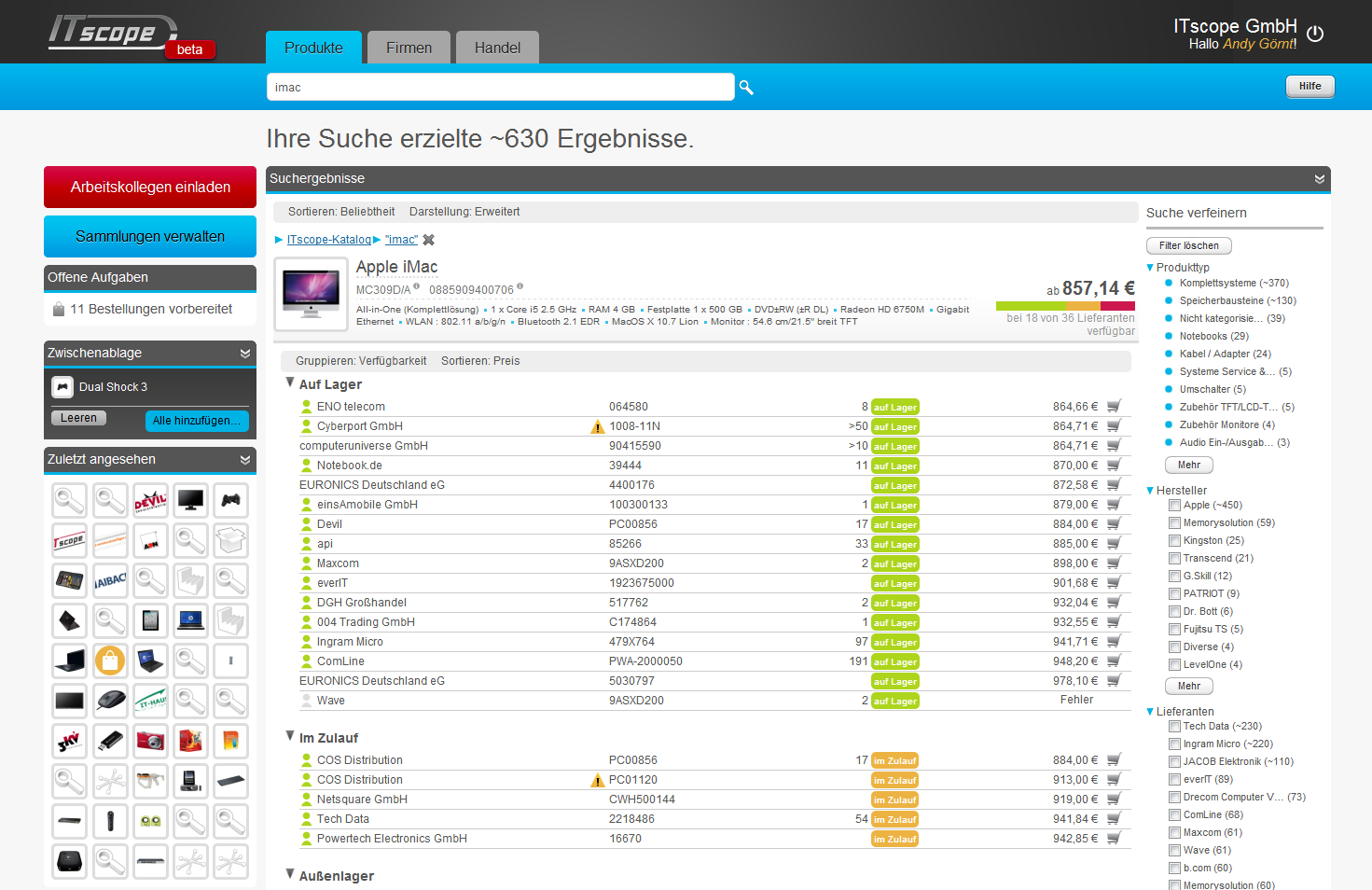
Task: Click the Filter löschen button
Action: (1189, 246)
